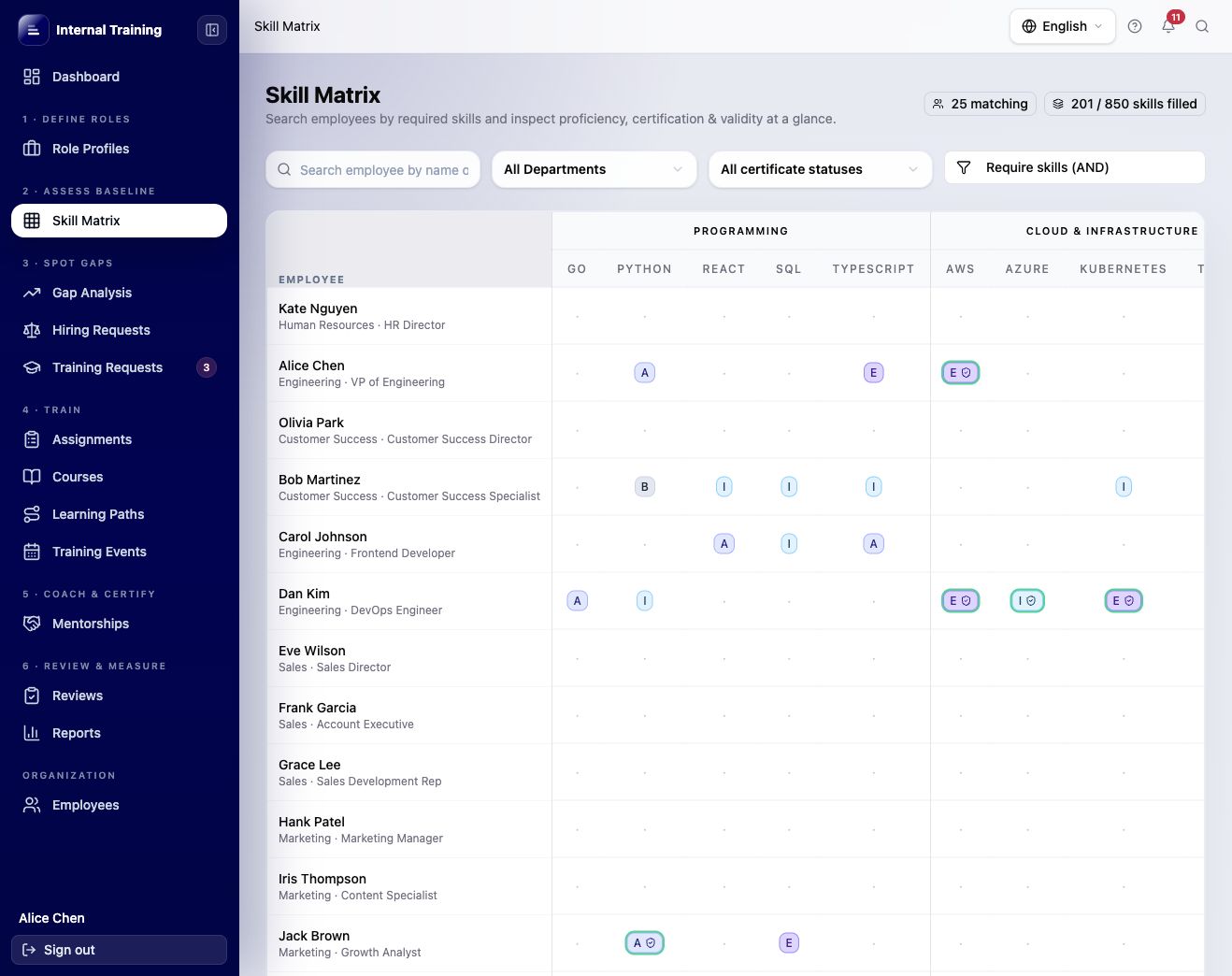Click the Hiring Requests scale icon
Image resolution: width=1232 pixels, height=976 pixels.
(32, 330)
